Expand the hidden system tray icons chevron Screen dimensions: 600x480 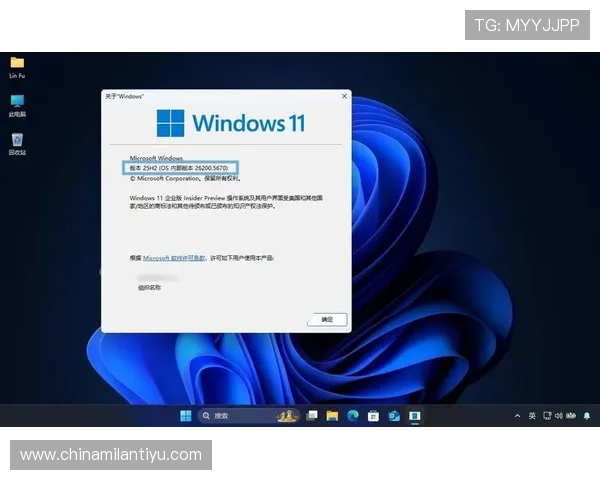(x=517, y=416)
